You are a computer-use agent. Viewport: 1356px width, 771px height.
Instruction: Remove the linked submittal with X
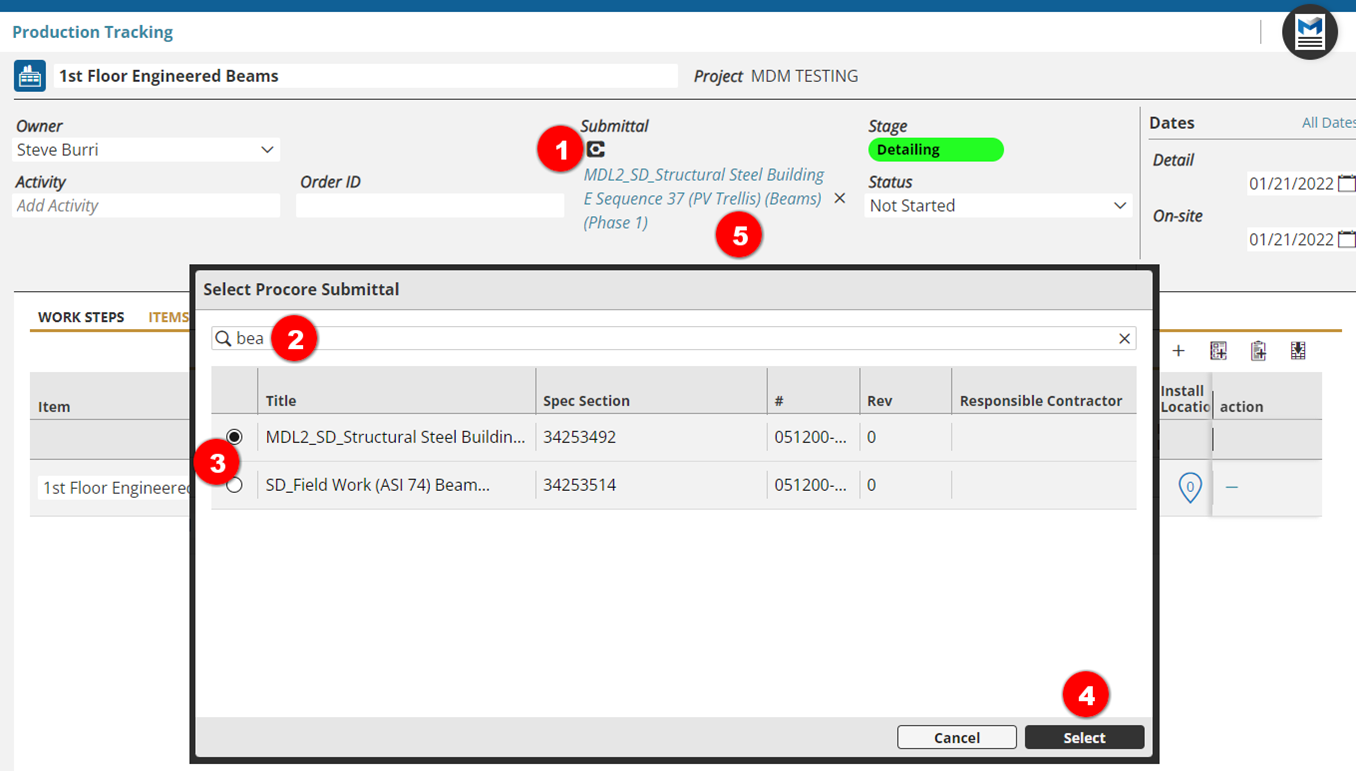[840, 198]
